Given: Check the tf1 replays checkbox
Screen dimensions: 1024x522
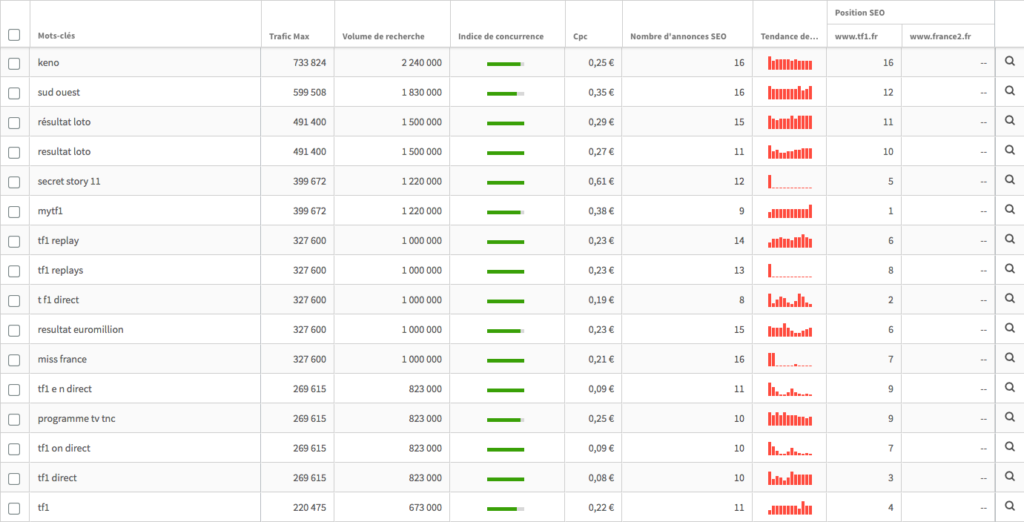Looking at the screenshot, I should pyautogui.click(x=14, y=271).
